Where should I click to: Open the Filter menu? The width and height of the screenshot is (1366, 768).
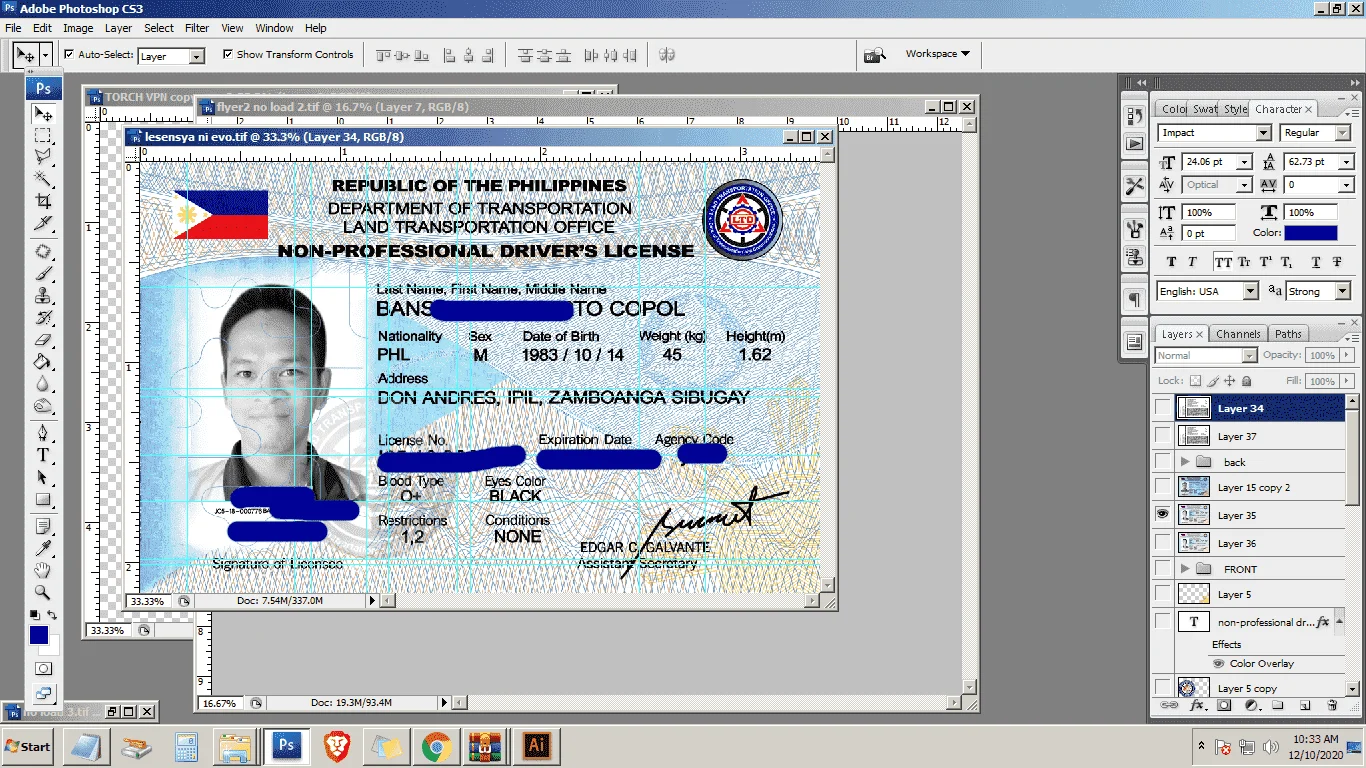point(197,28)
